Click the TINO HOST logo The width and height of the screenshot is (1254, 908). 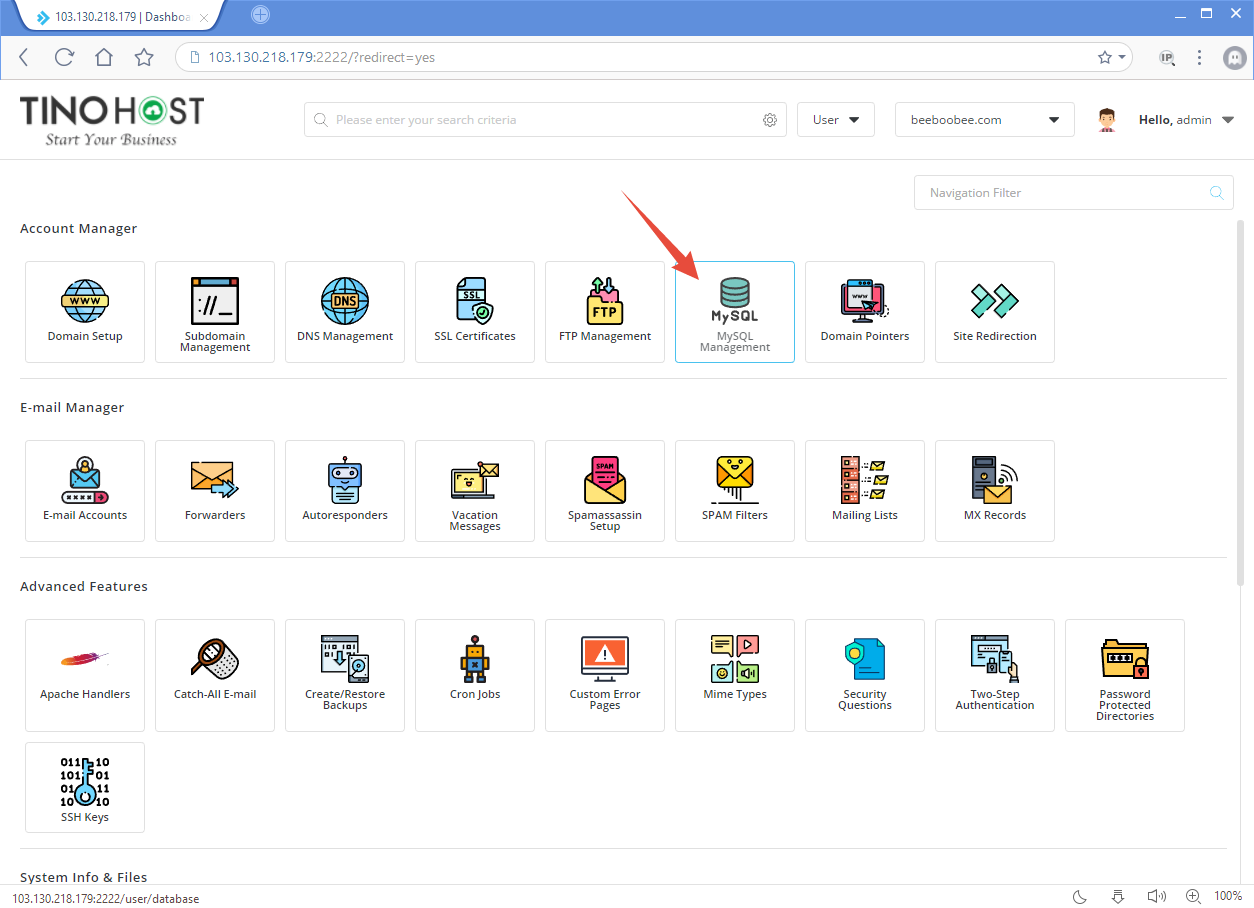111,117
